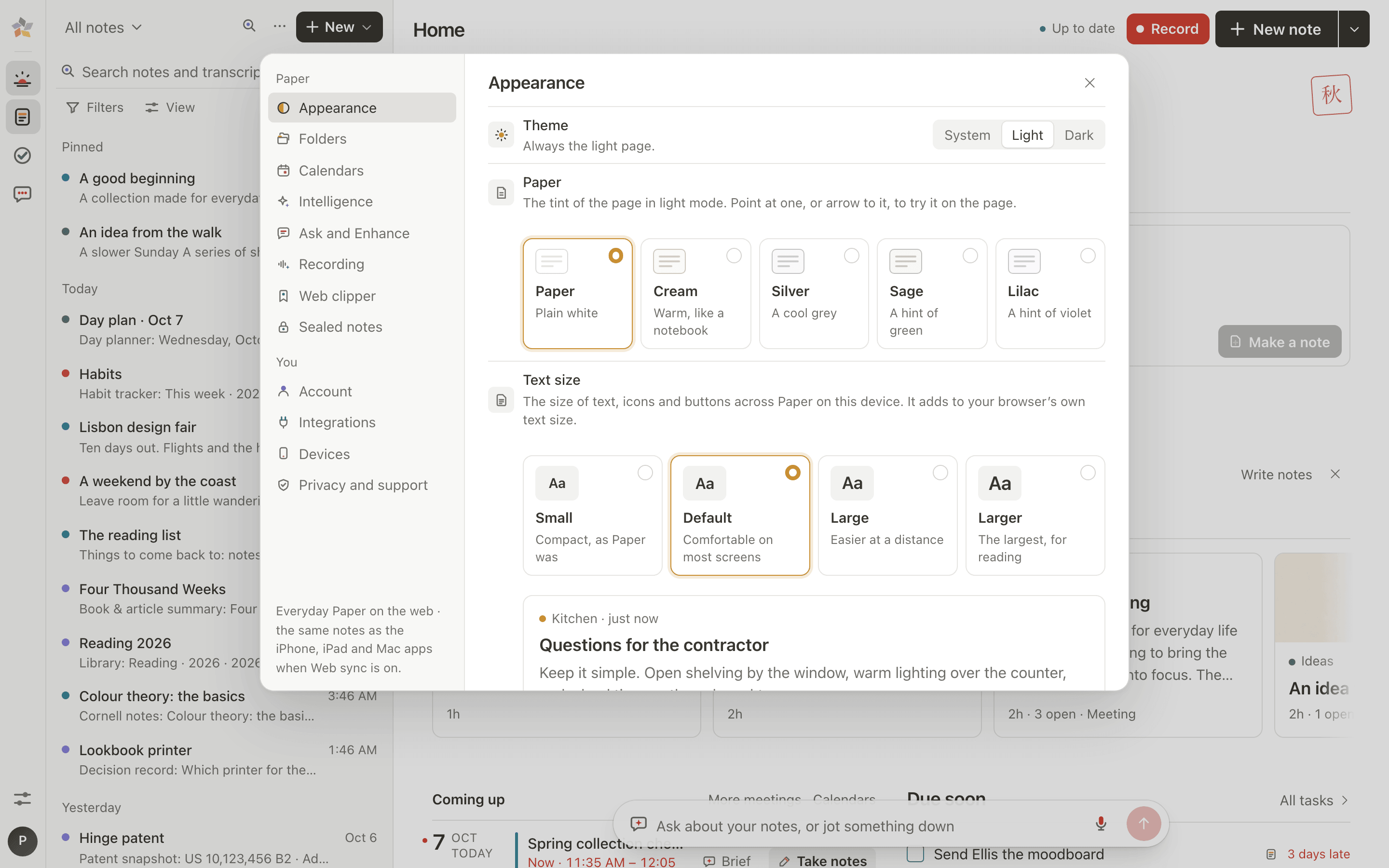Click the Take notes button
The image size is (1389, 868).
pos(822,859)
